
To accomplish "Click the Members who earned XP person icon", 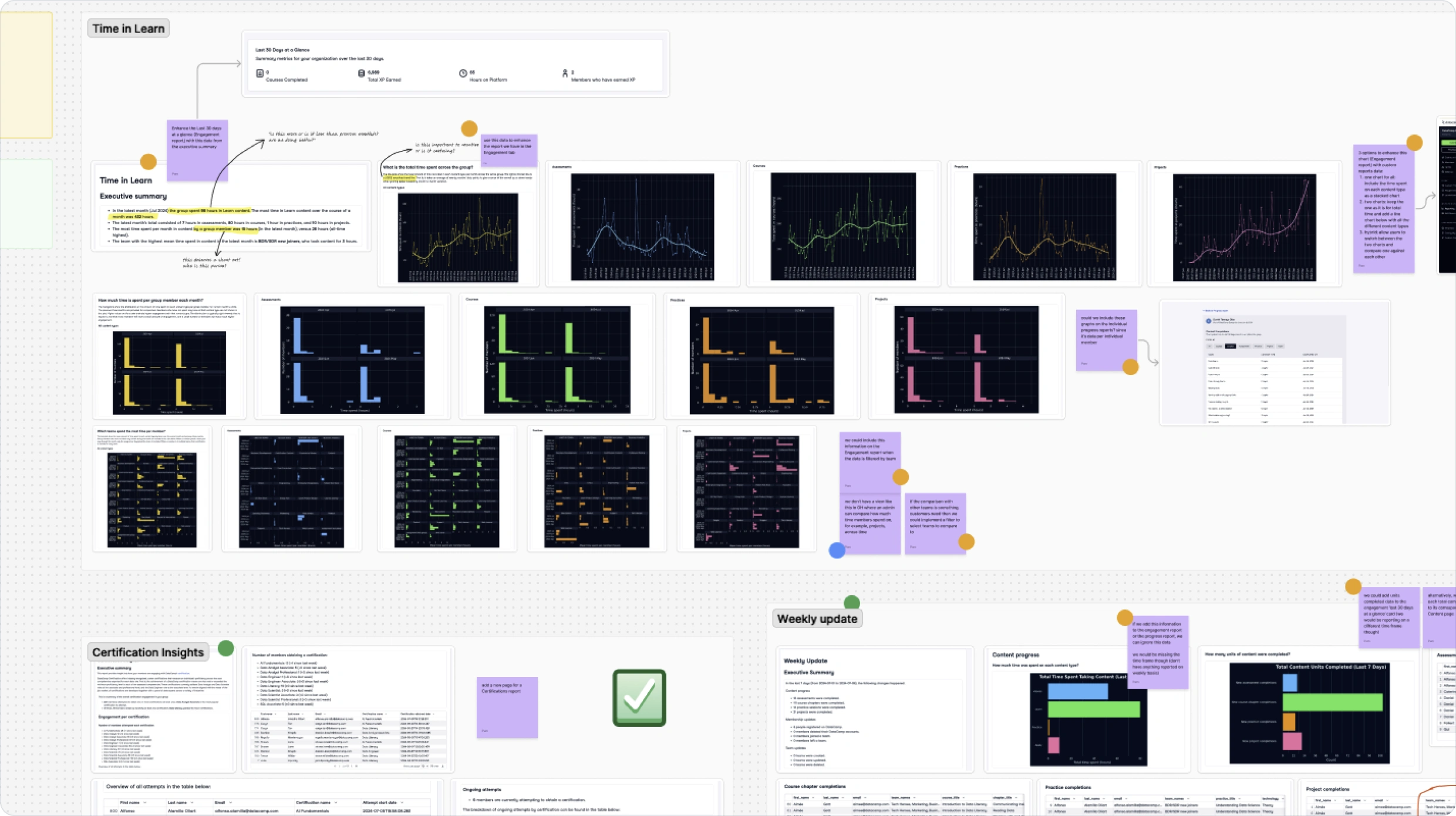I will (x=565, y=73).
